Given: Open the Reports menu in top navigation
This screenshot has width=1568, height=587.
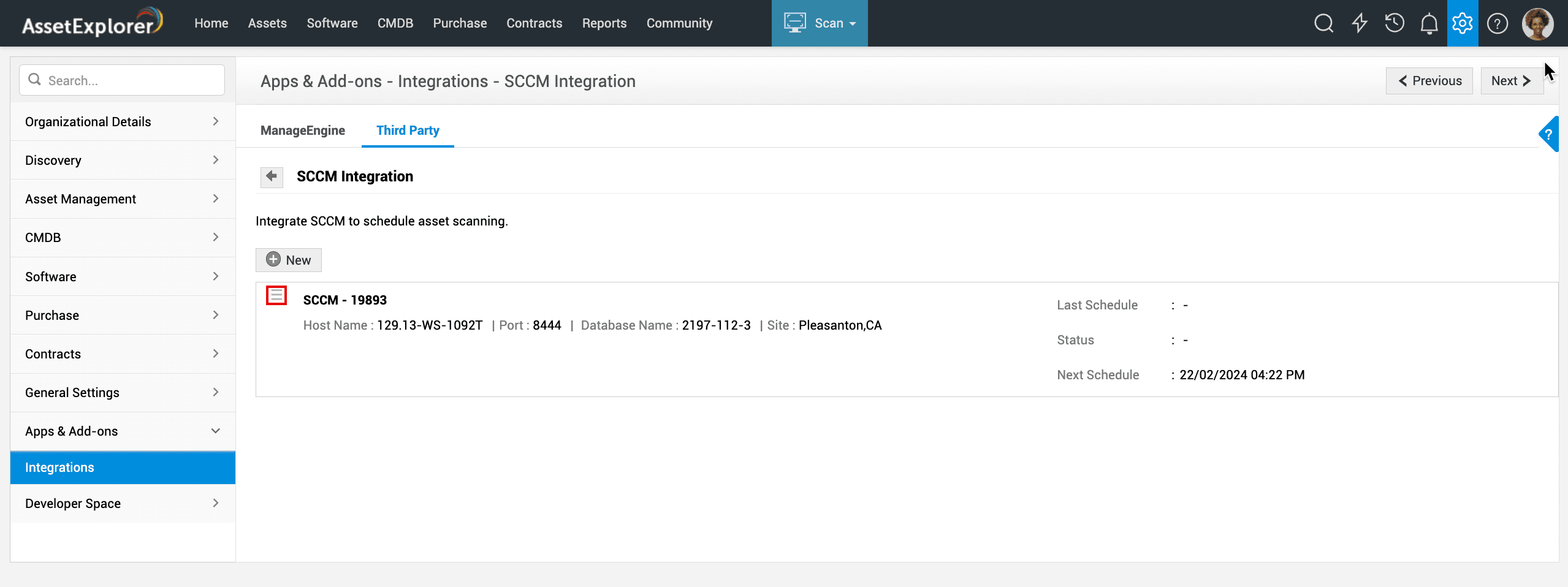Looking at the screenshot, I should [604, 23].
